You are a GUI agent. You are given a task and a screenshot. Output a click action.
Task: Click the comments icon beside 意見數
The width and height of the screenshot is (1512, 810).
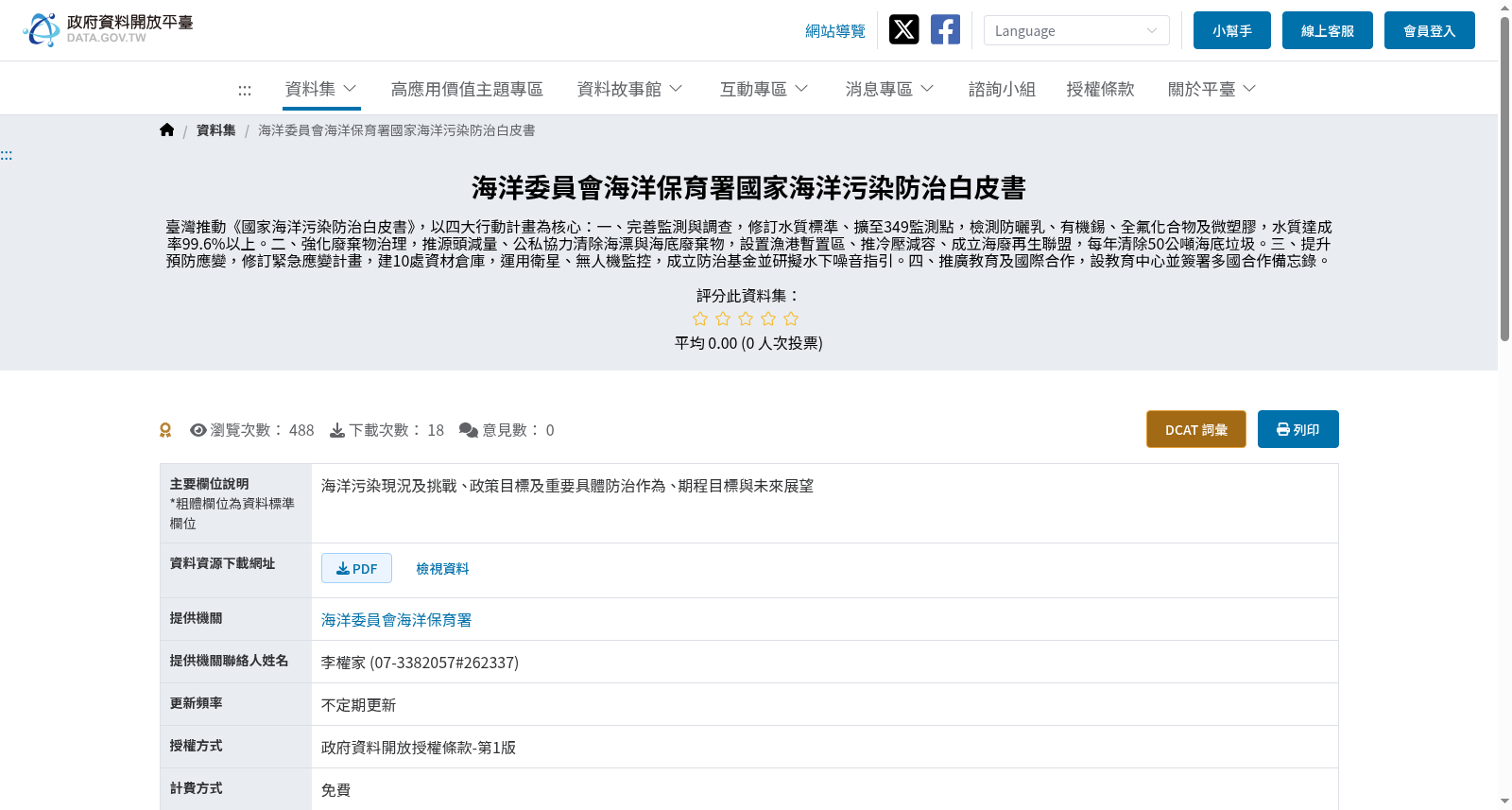(469, 430)
